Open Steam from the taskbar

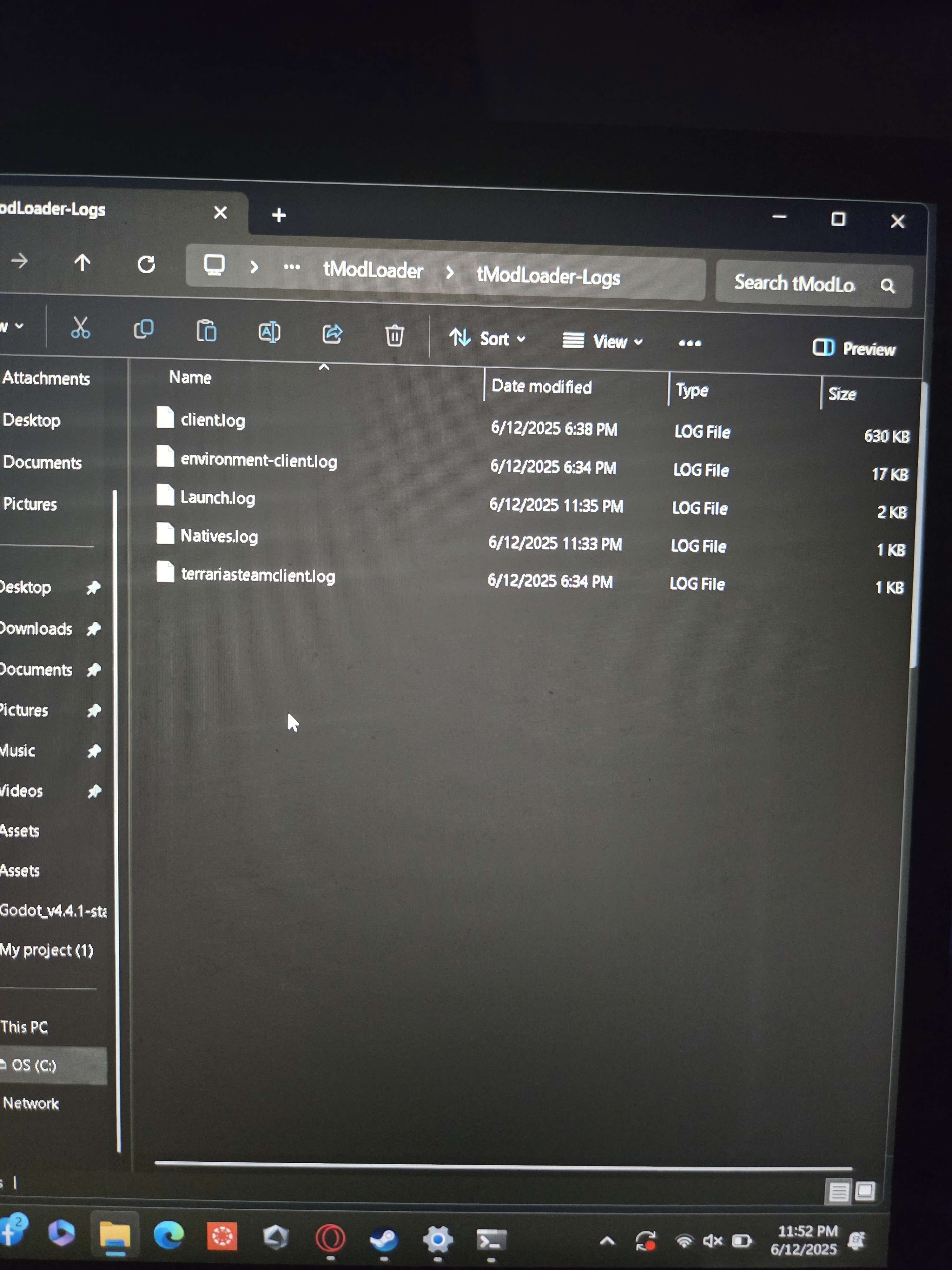pyautogui.click(x=384, y=1239)
